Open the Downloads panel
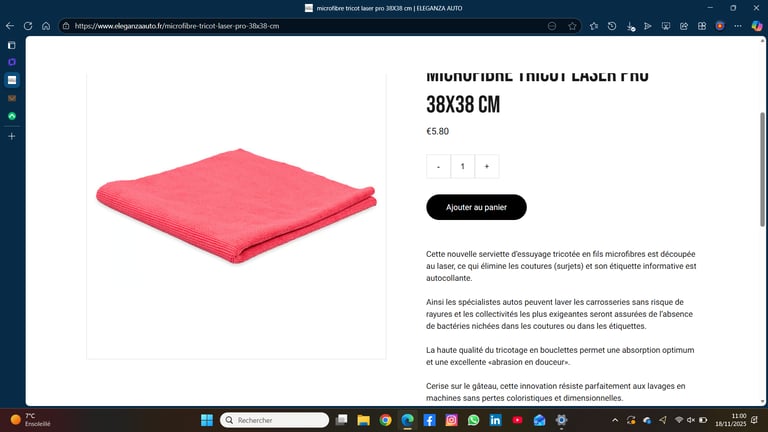The width and height of the screenshot is (768, 432). [630, 26]
